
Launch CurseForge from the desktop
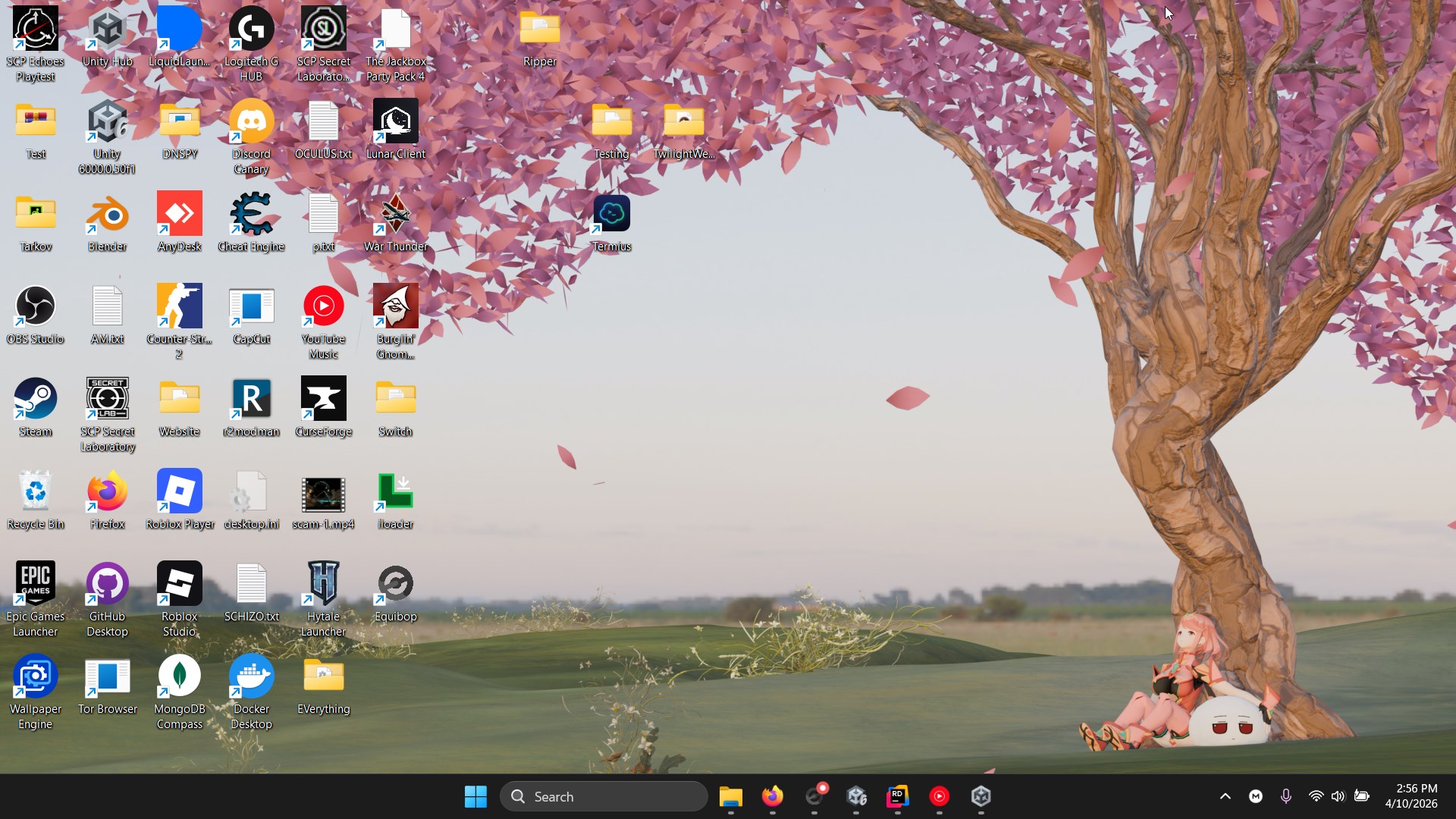coord(323,408)
